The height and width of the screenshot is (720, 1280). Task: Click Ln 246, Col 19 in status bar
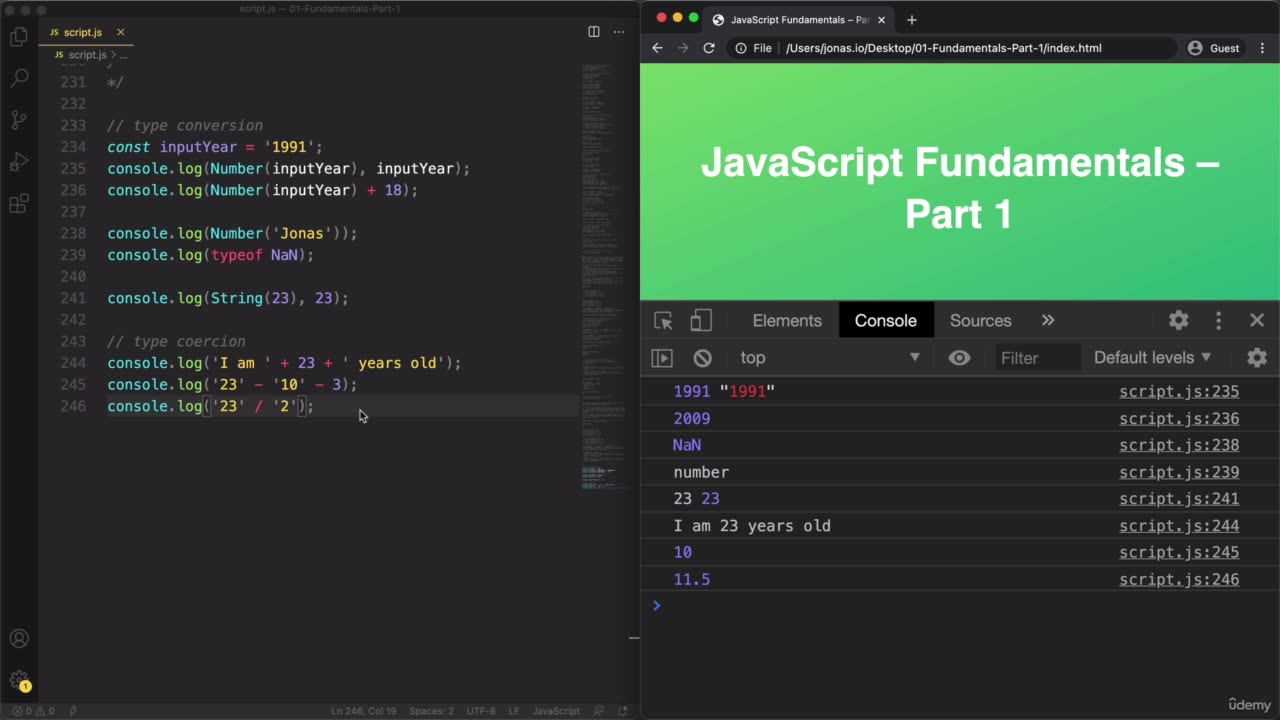click(364, 711)
